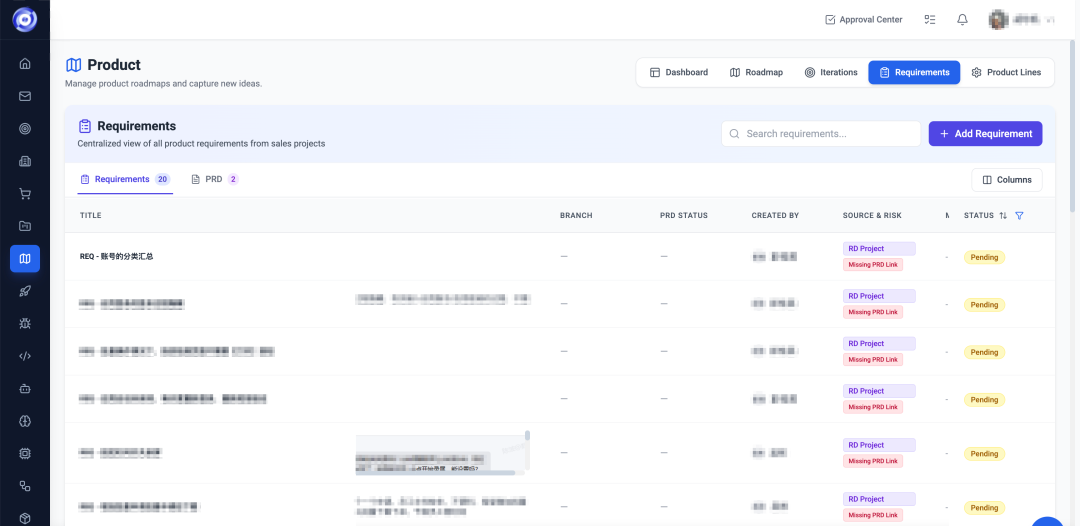Open the bug icon in sidebar
This screenshot has height=526, width=1080.
[x=25, y=324]
